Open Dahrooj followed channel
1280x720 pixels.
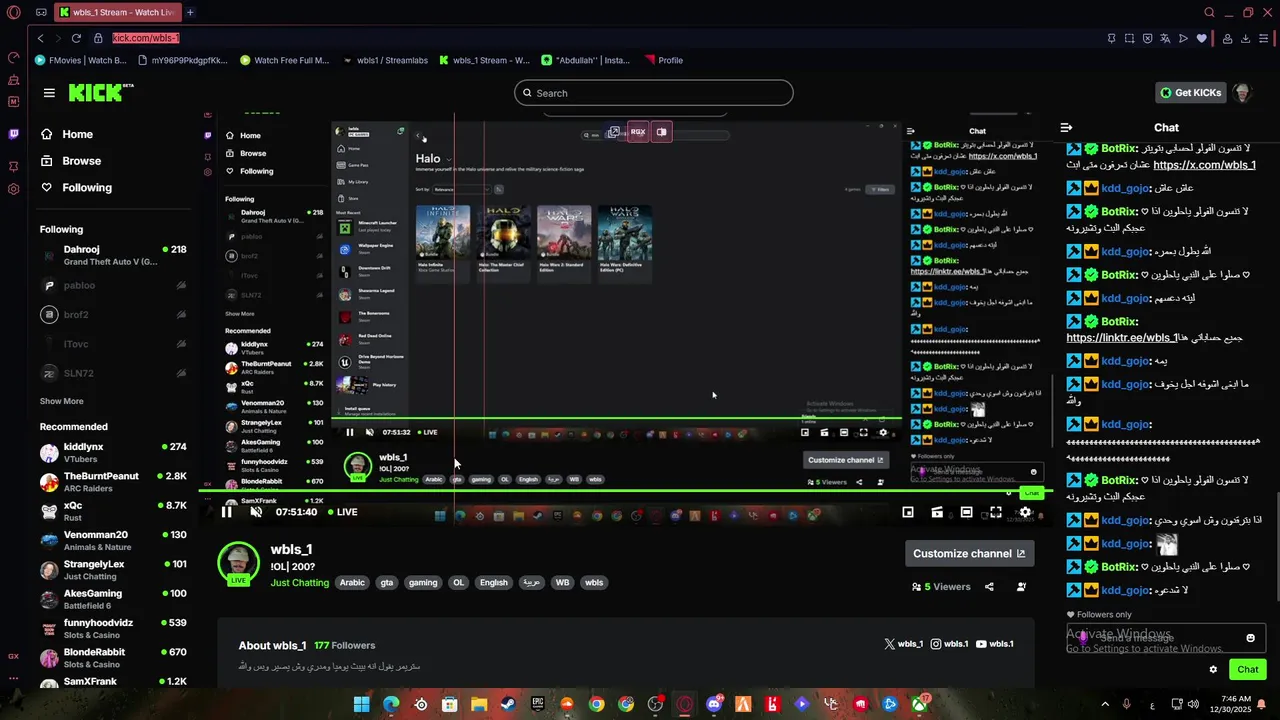(x=113, y=256)
